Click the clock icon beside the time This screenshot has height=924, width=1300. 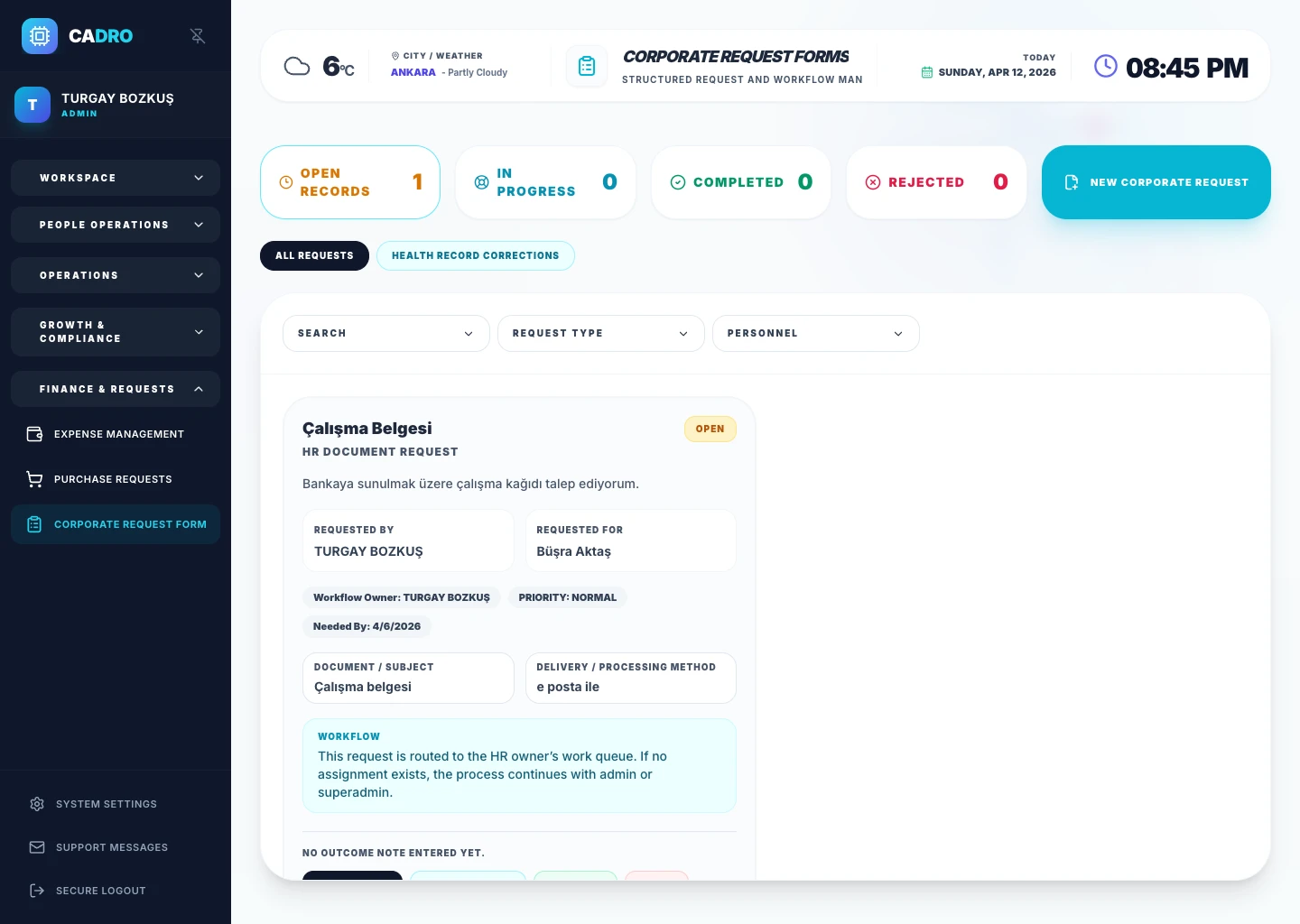click(1106, 66)
